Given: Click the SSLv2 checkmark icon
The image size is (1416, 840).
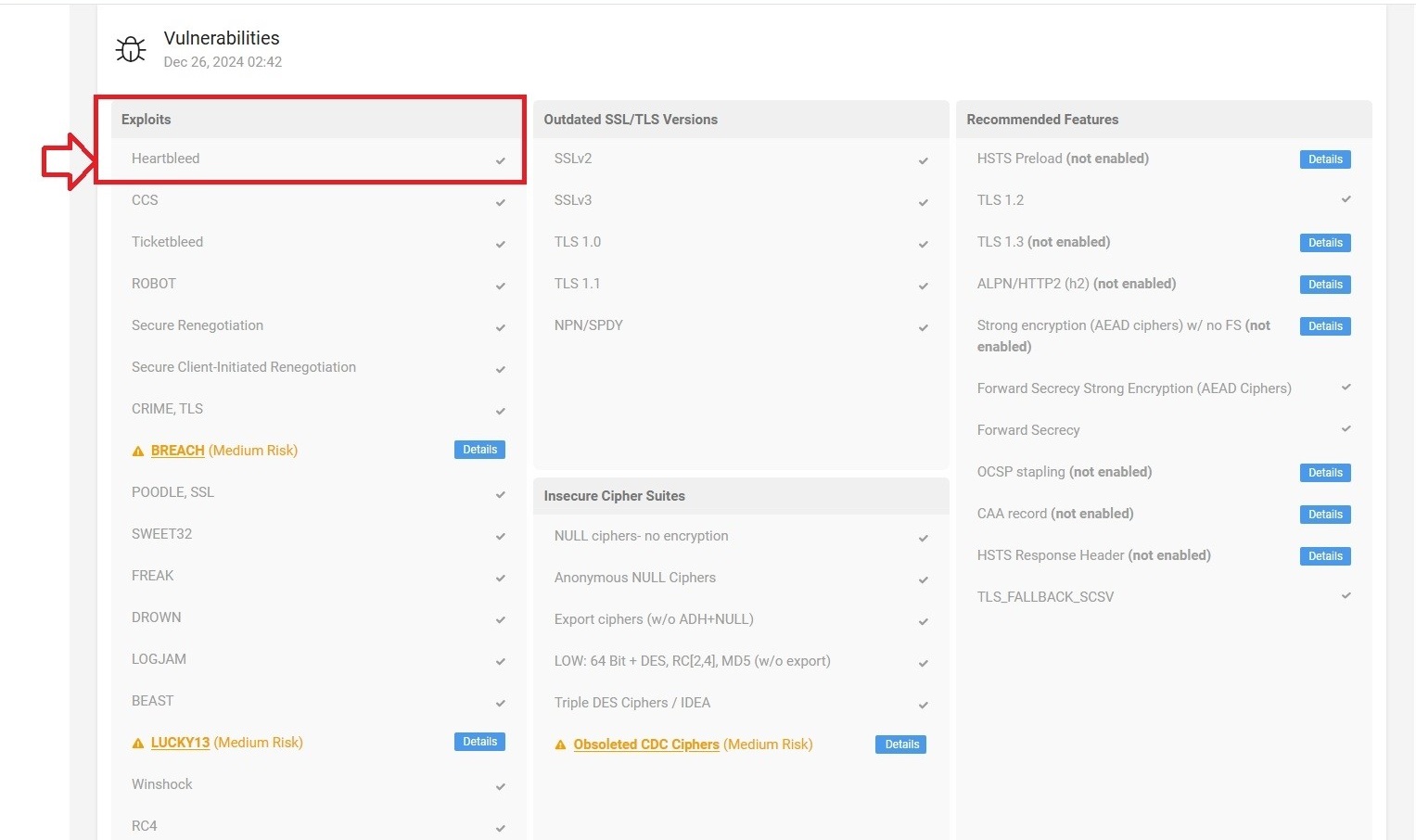Looking at the screenshot, I should point(924,160).
